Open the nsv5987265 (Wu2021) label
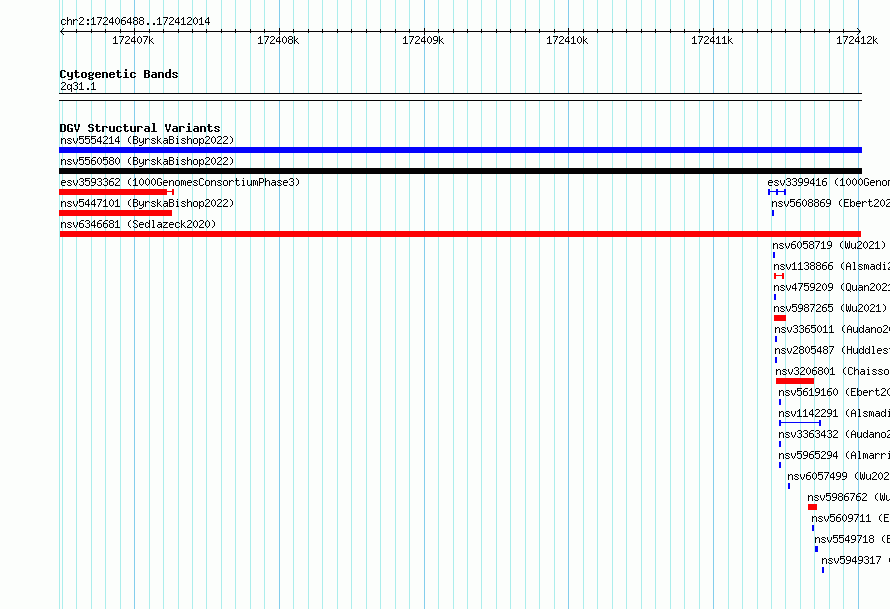 click(x=830, y=308)
